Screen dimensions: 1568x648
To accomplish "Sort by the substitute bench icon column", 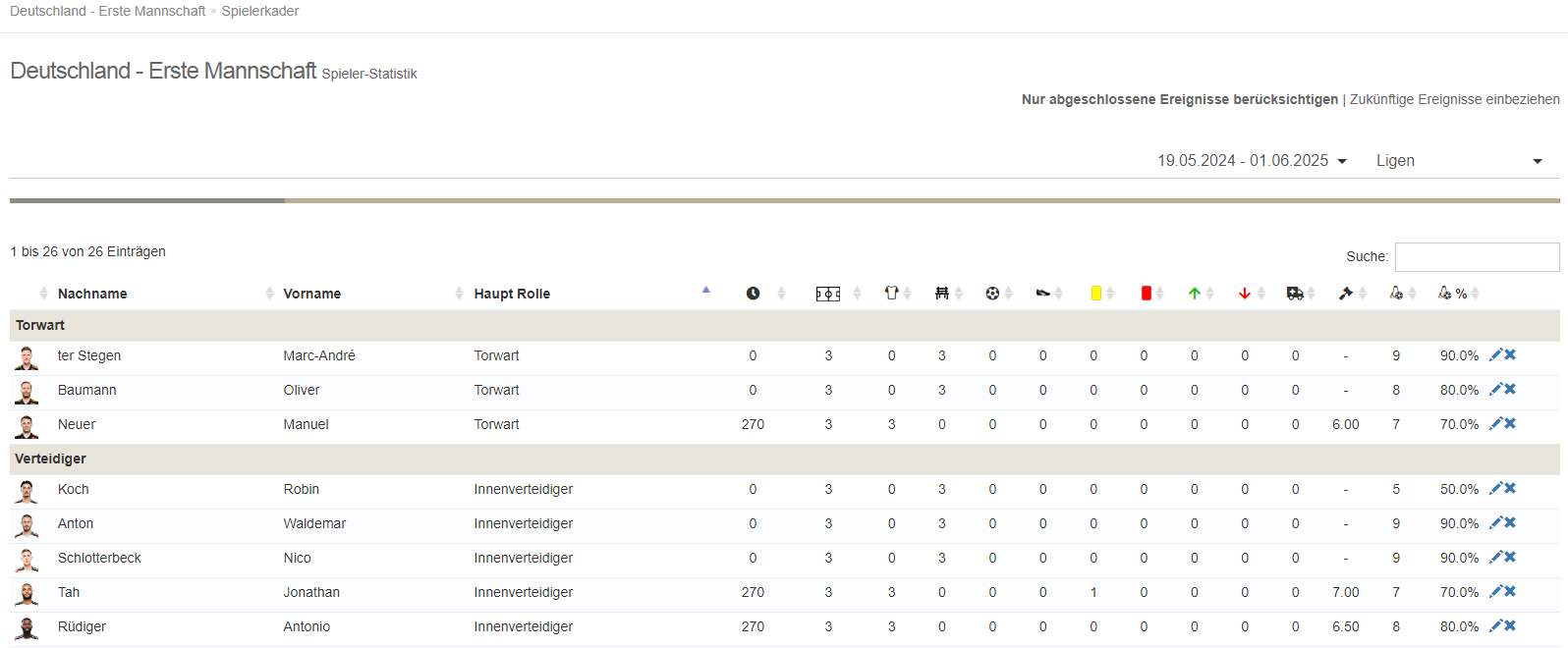I will coord(942,294).
